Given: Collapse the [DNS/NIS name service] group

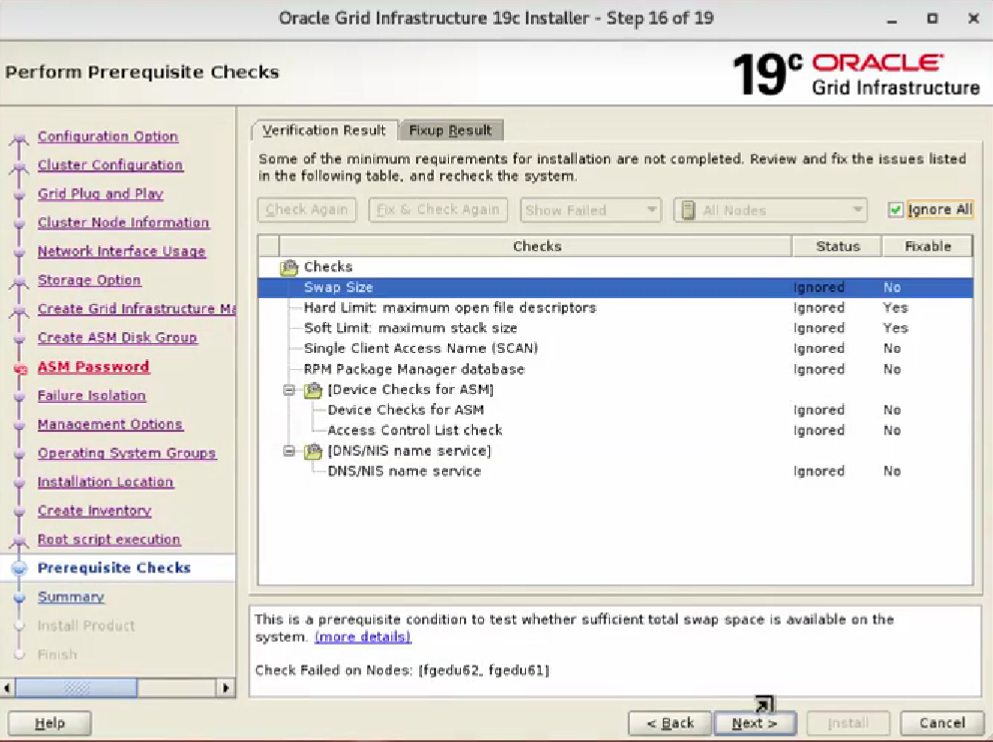Looking at the screenshot, I should tap(289, 451).
